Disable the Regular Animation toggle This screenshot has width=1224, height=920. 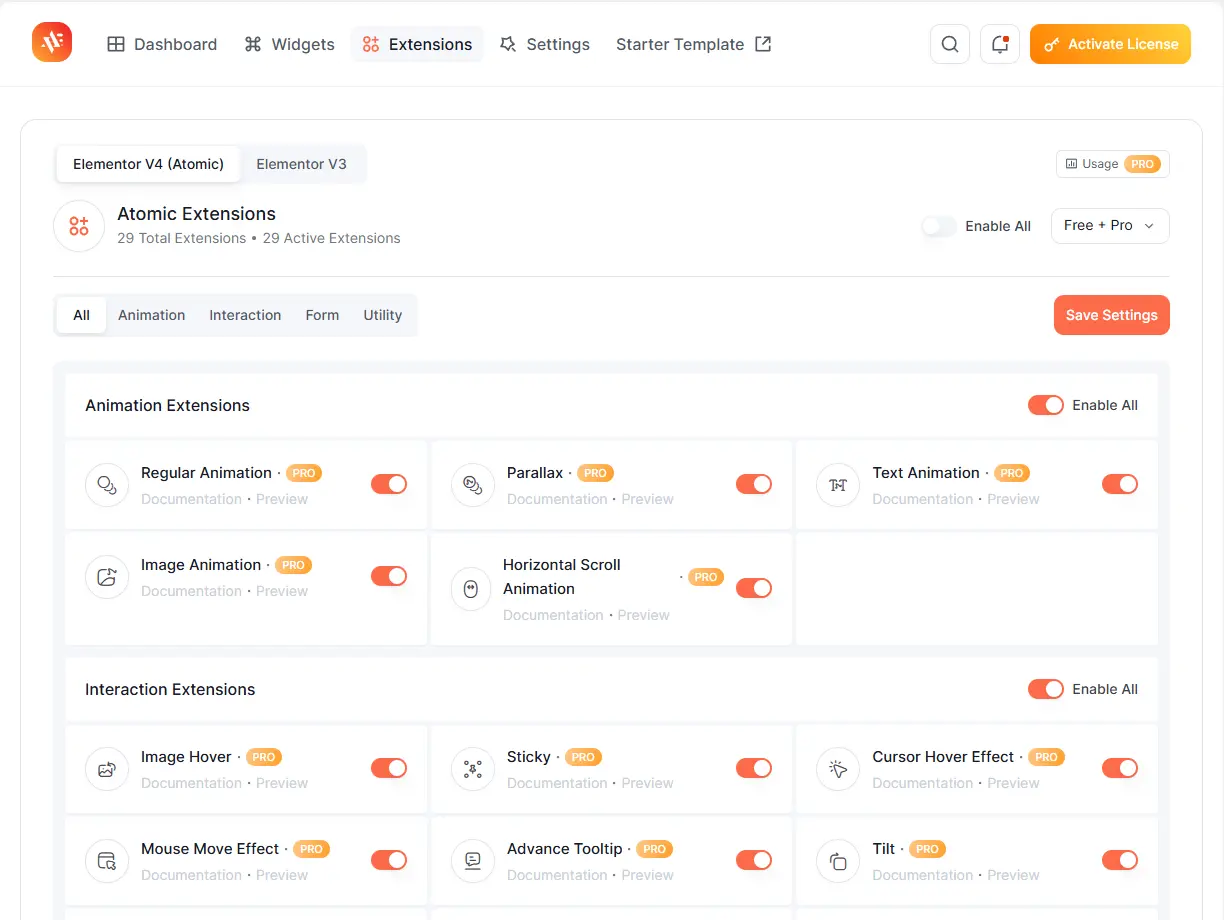pos(389,484)
